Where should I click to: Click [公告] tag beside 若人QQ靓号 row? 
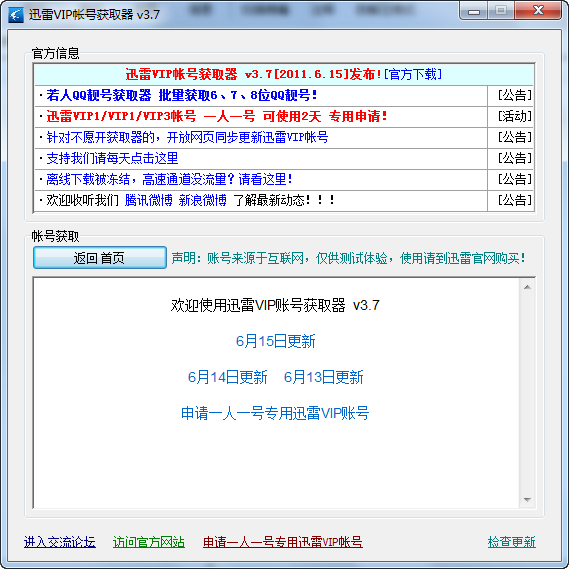point(515,95)
